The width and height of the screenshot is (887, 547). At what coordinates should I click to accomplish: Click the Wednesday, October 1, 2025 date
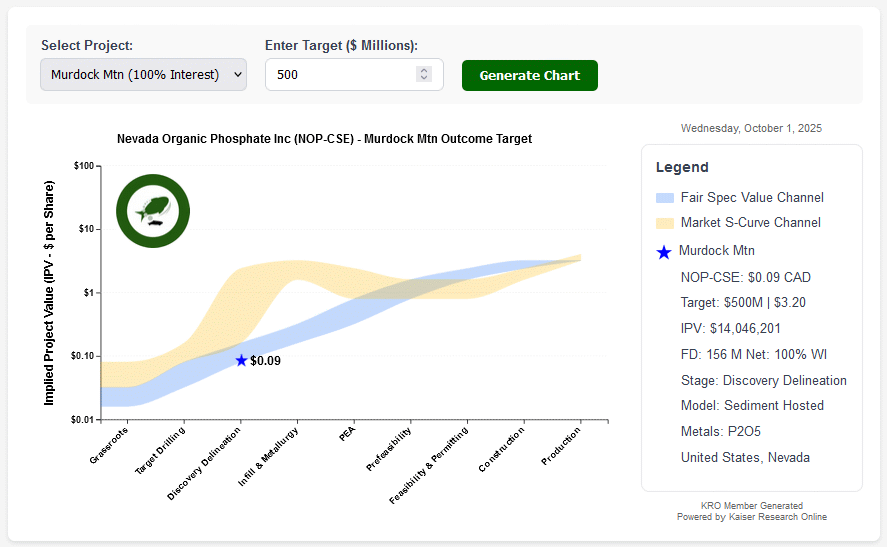751,128
